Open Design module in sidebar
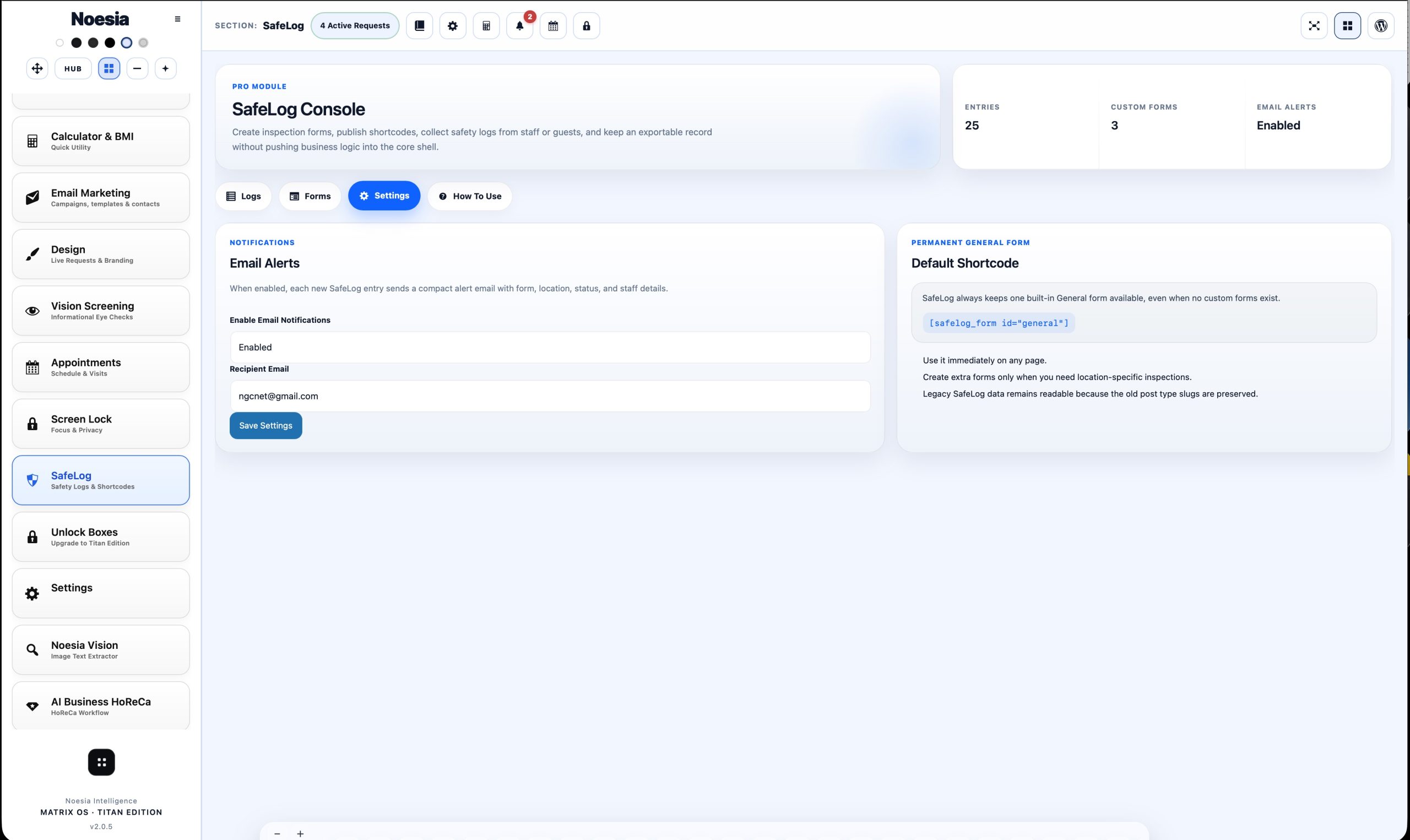The image size is (1410, 840). click(x=101, y=254)
